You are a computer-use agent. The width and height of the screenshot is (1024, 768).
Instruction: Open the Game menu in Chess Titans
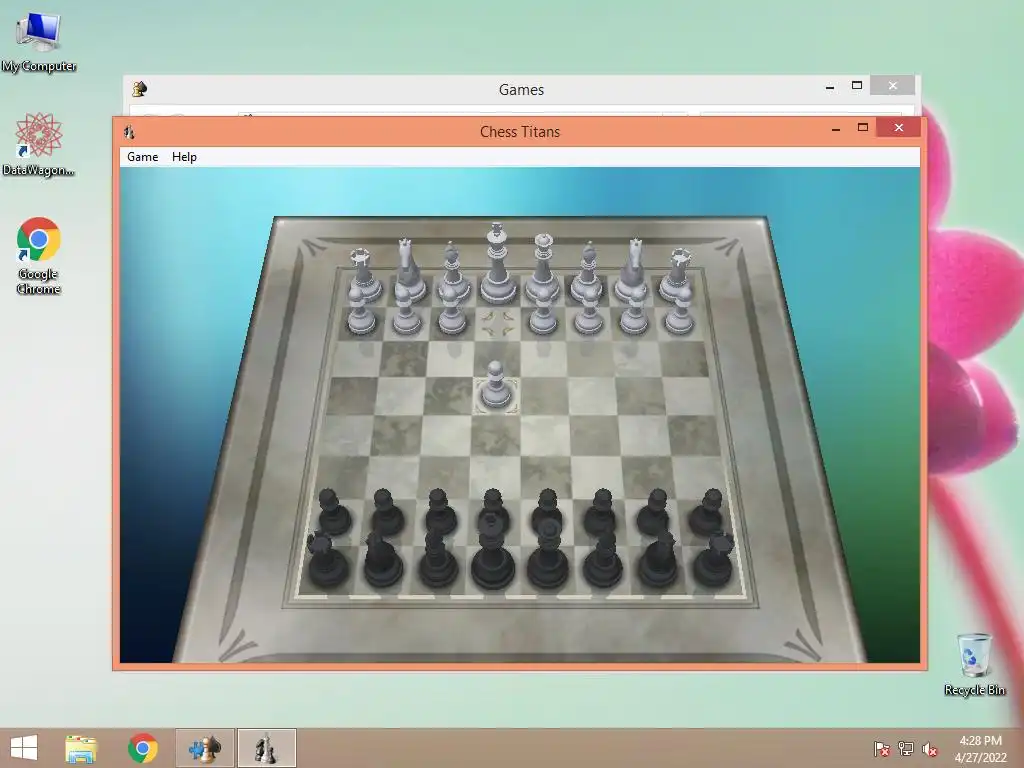142,157
